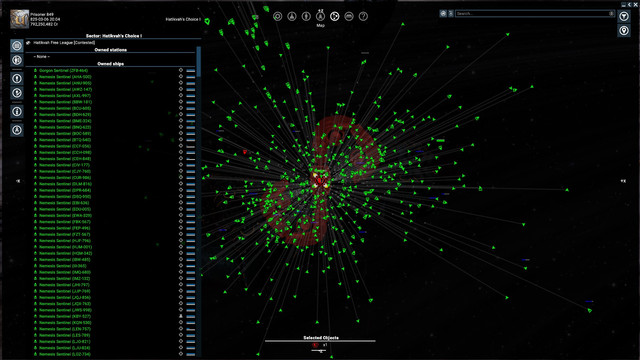
Task: Expand the right side panel with the arrow
Action: (623, 181)
